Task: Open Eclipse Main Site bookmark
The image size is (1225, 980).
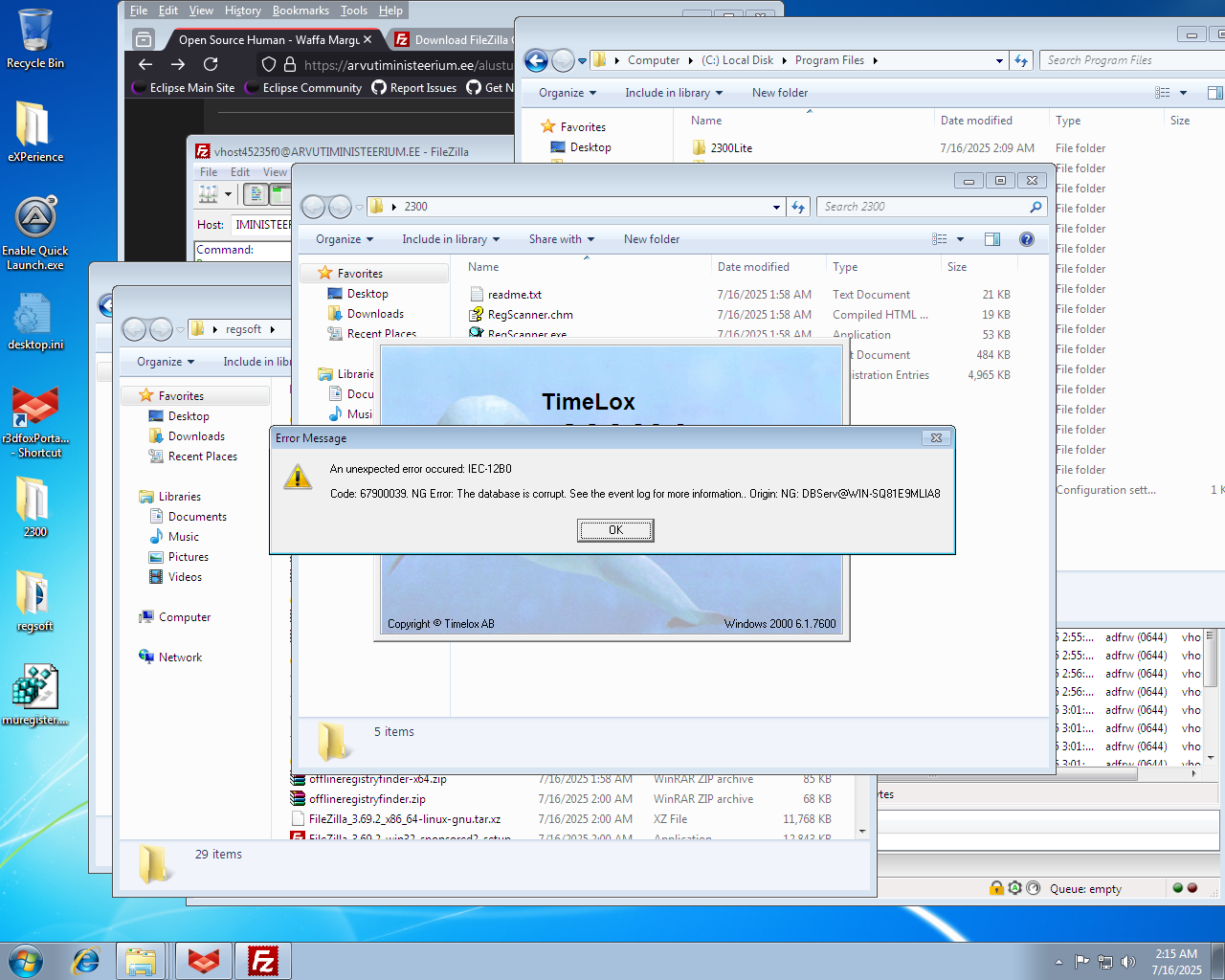Action: 184,87
